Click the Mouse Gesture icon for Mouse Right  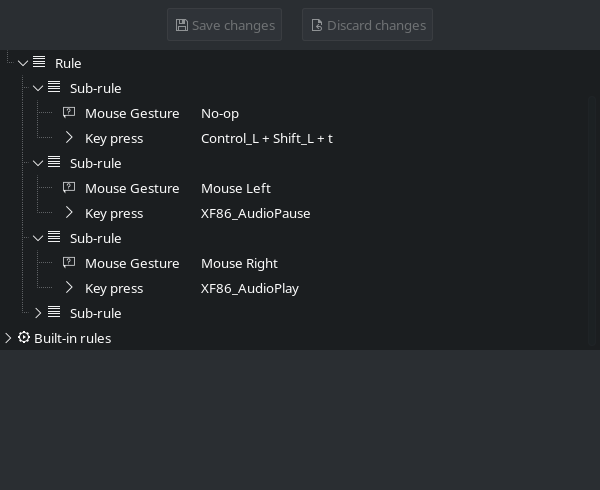[69, 262]
